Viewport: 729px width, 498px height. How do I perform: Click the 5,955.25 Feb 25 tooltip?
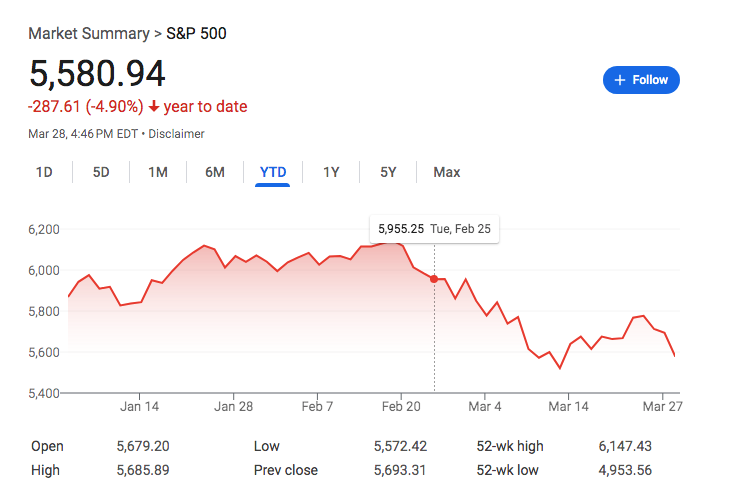pos(434,229)
